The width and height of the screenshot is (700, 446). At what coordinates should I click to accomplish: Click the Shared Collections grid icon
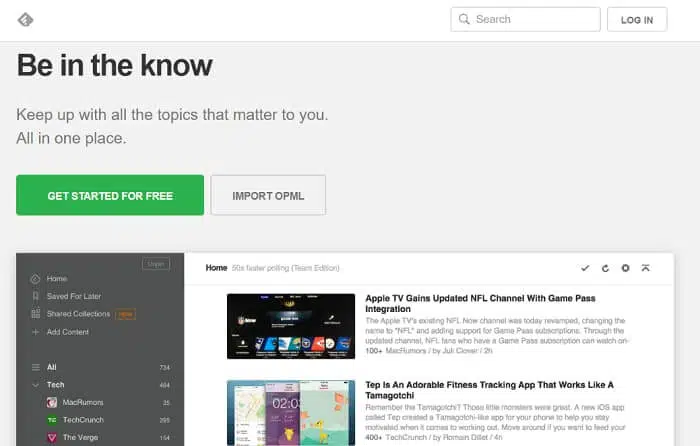click(35, 314)
